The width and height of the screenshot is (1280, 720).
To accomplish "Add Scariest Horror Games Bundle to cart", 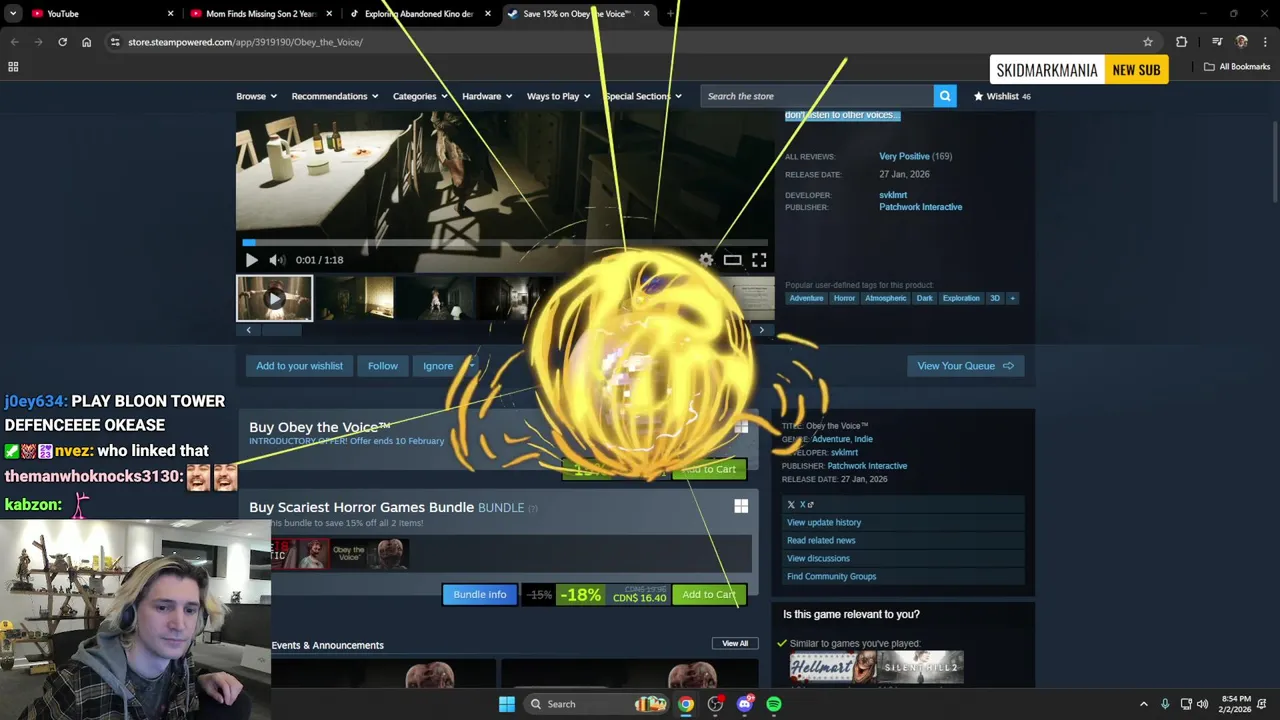I will [709, 595].
